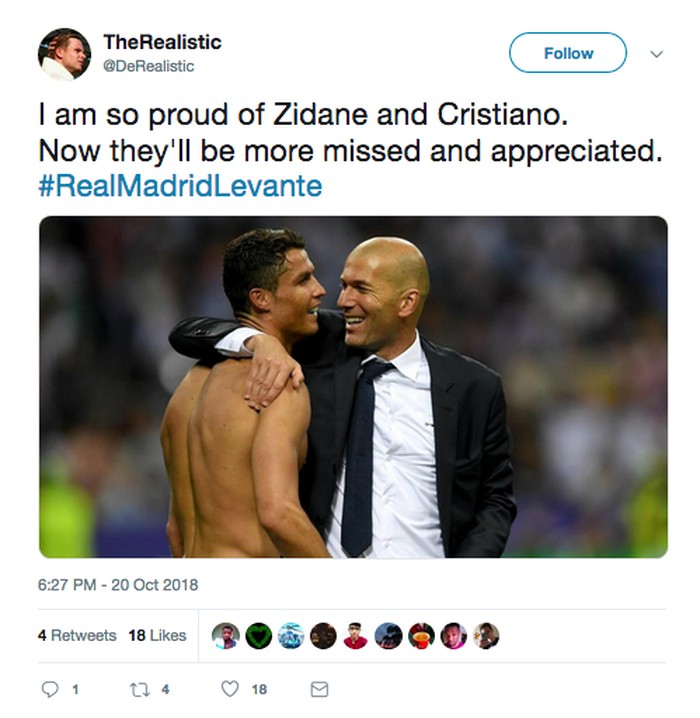The width and height of the screenshot is (700, 718).
Task: Send tweet via Direct Message envelope icon
Action: (319, 689)
